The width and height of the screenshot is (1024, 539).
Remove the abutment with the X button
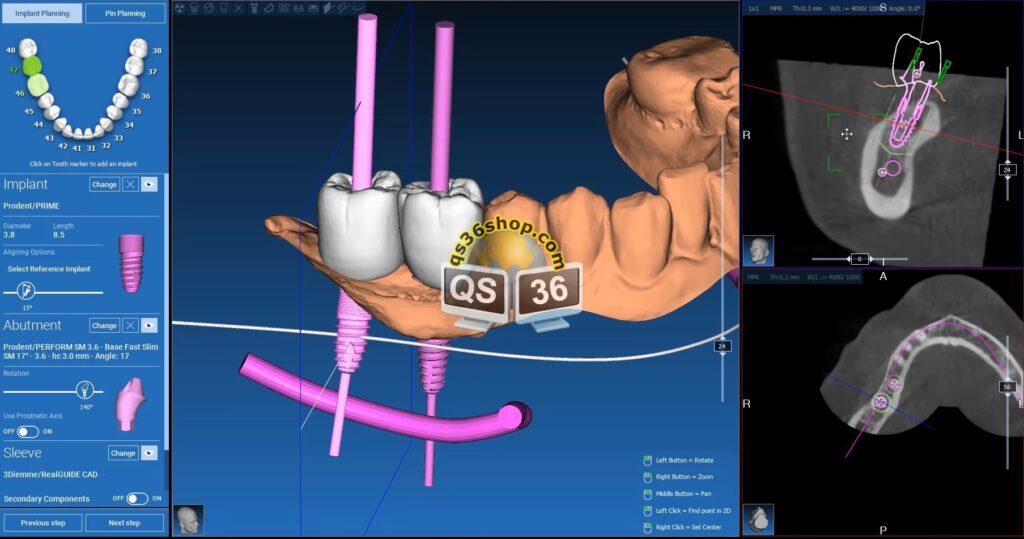pos(129,325)
